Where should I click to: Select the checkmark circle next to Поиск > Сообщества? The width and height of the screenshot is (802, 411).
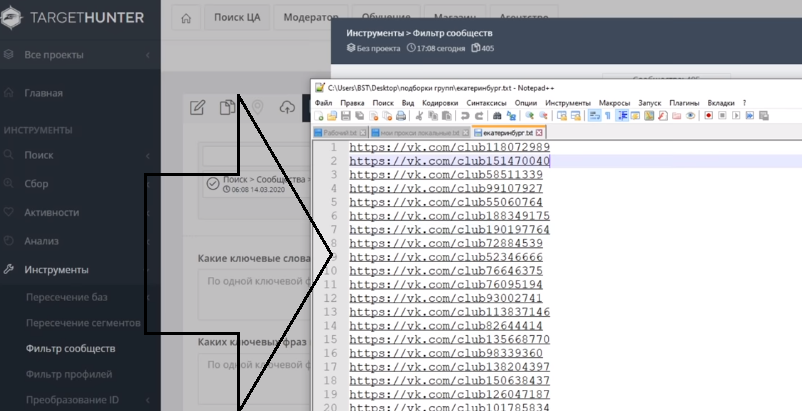pyautogui.click(x=212, y=183)
